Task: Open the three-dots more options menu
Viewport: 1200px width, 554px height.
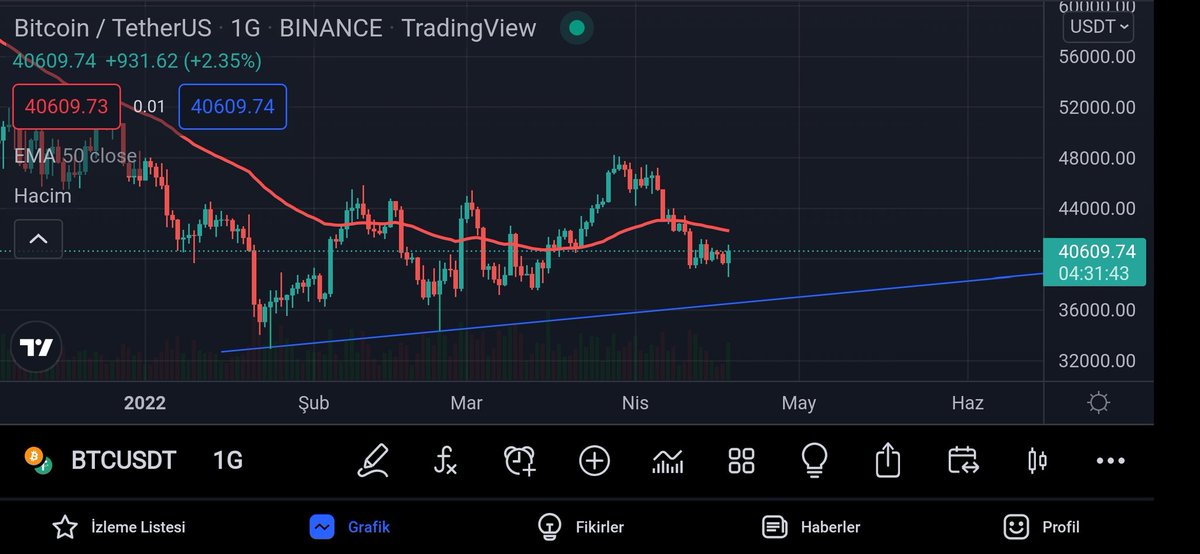Action: click(1110, 461)
